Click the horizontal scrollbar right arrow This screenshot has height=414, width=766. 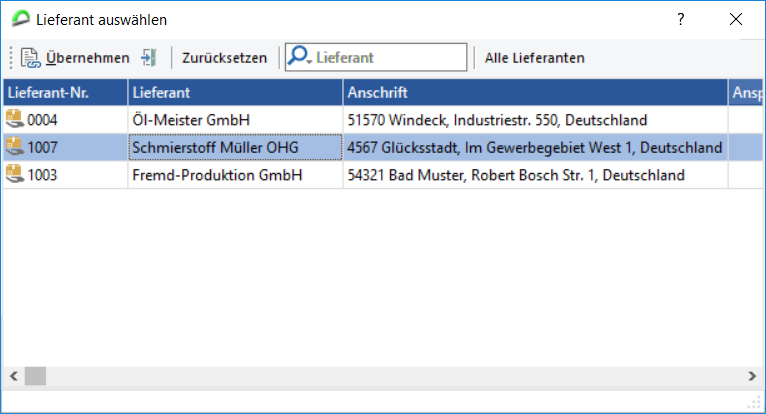click(752, 376)
